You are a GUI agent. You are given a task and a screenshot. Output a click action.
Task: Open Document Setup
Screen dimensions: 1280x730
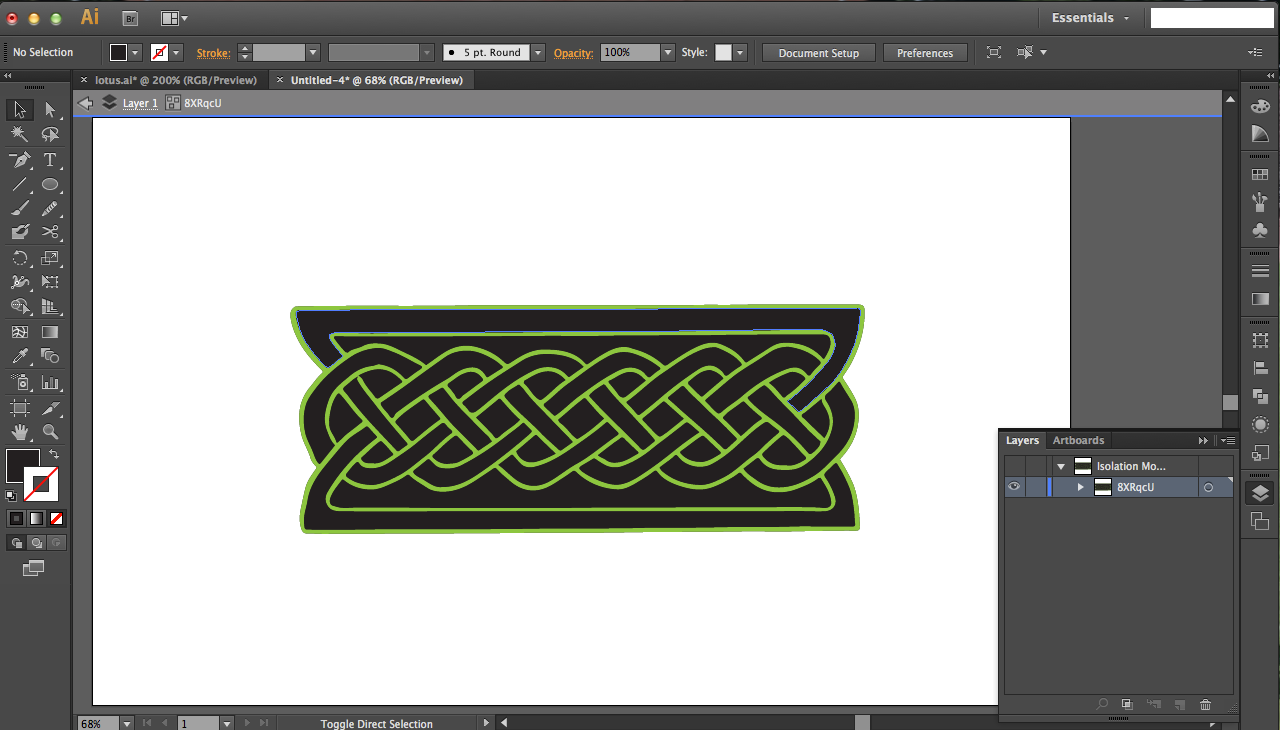coord(819,53)
